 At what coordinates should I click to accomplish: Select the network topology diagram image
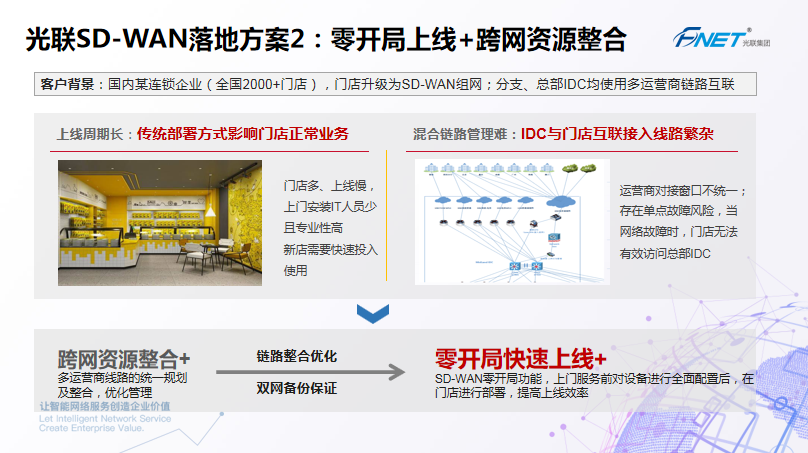pyautogui.click(x=512, y=222)
